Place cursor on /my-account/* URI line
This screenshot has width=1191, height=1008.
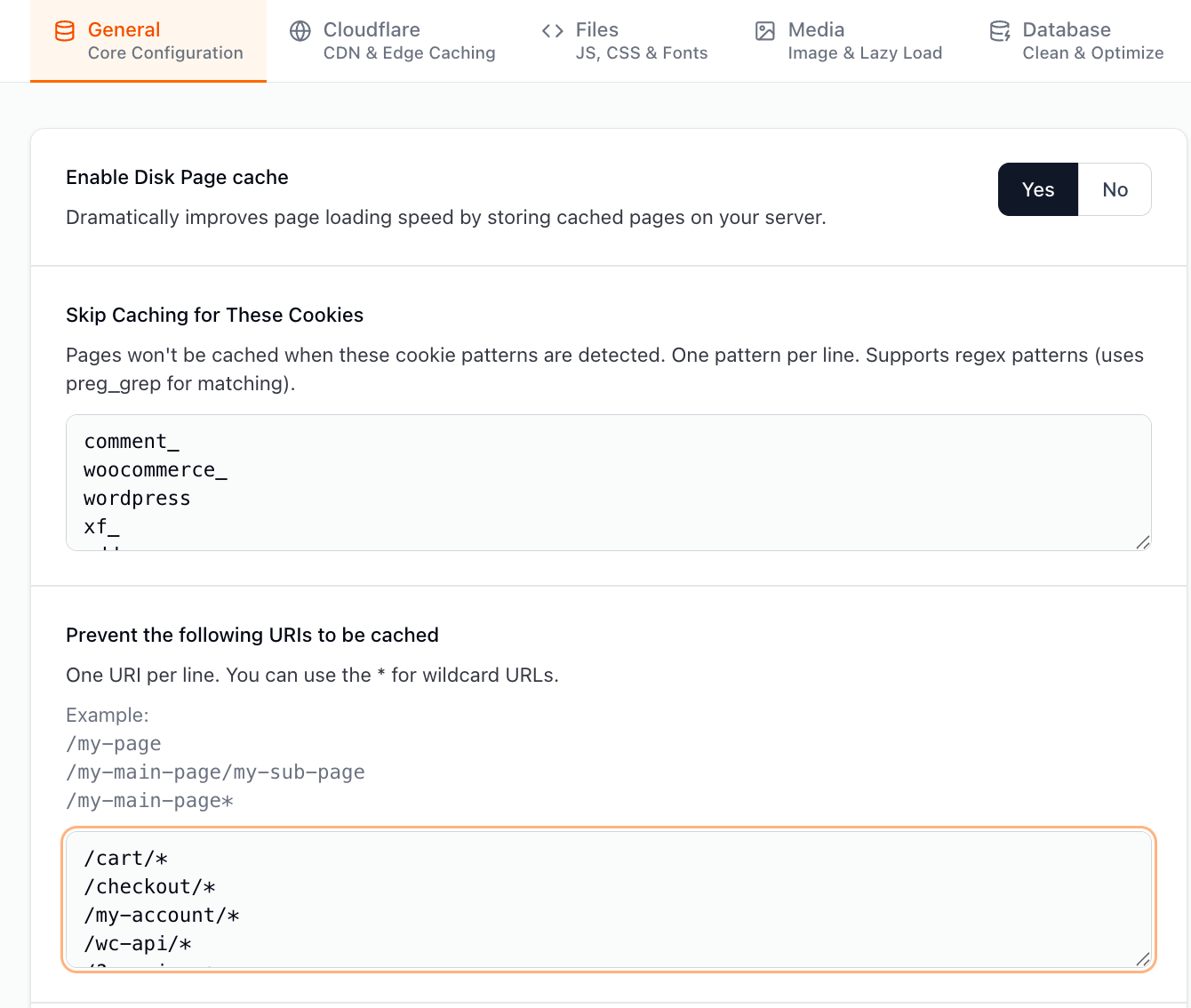(161, 916)
